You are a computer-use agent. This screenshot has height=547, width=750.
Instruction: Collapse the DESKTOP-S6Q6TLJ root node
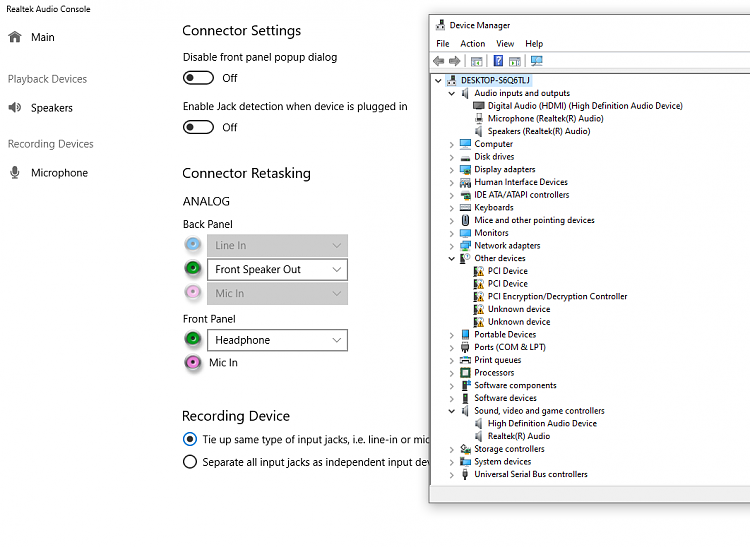[x=438, y=80]
